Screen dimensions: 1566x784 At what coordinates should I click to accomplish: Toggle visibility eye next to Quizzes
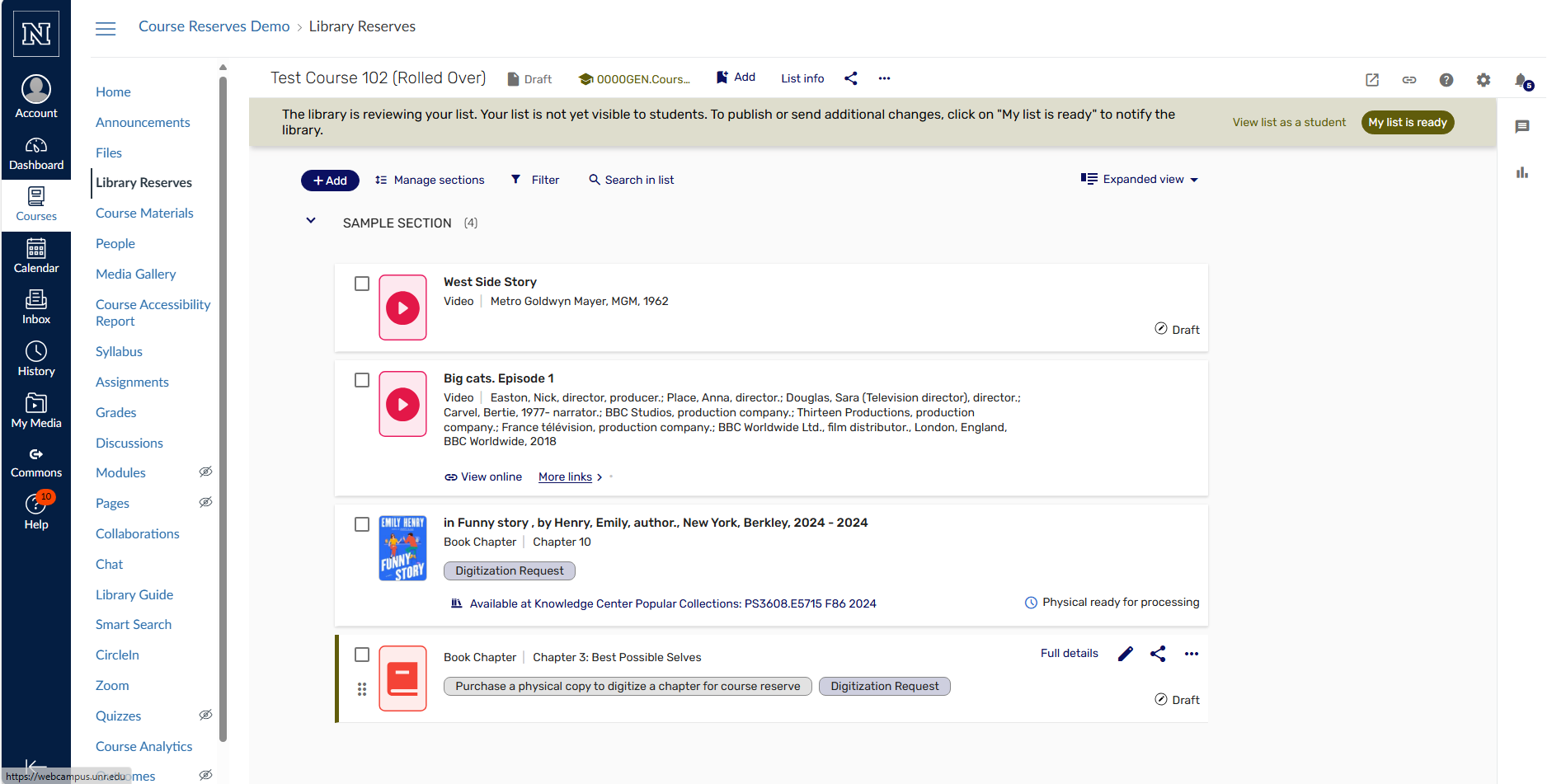[x=206, y=715]
